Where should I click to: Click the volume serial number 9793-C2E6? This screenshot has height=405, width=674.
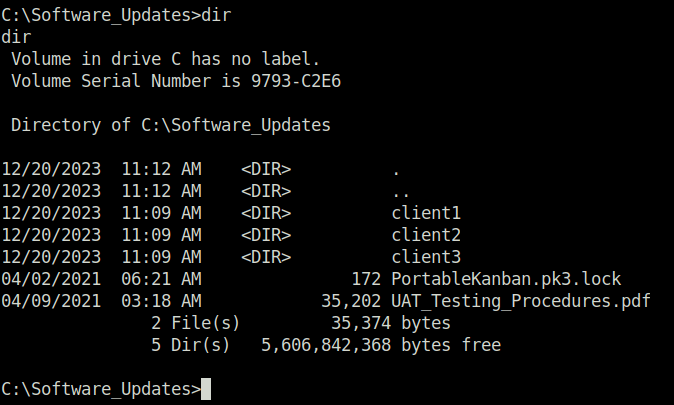296,81
